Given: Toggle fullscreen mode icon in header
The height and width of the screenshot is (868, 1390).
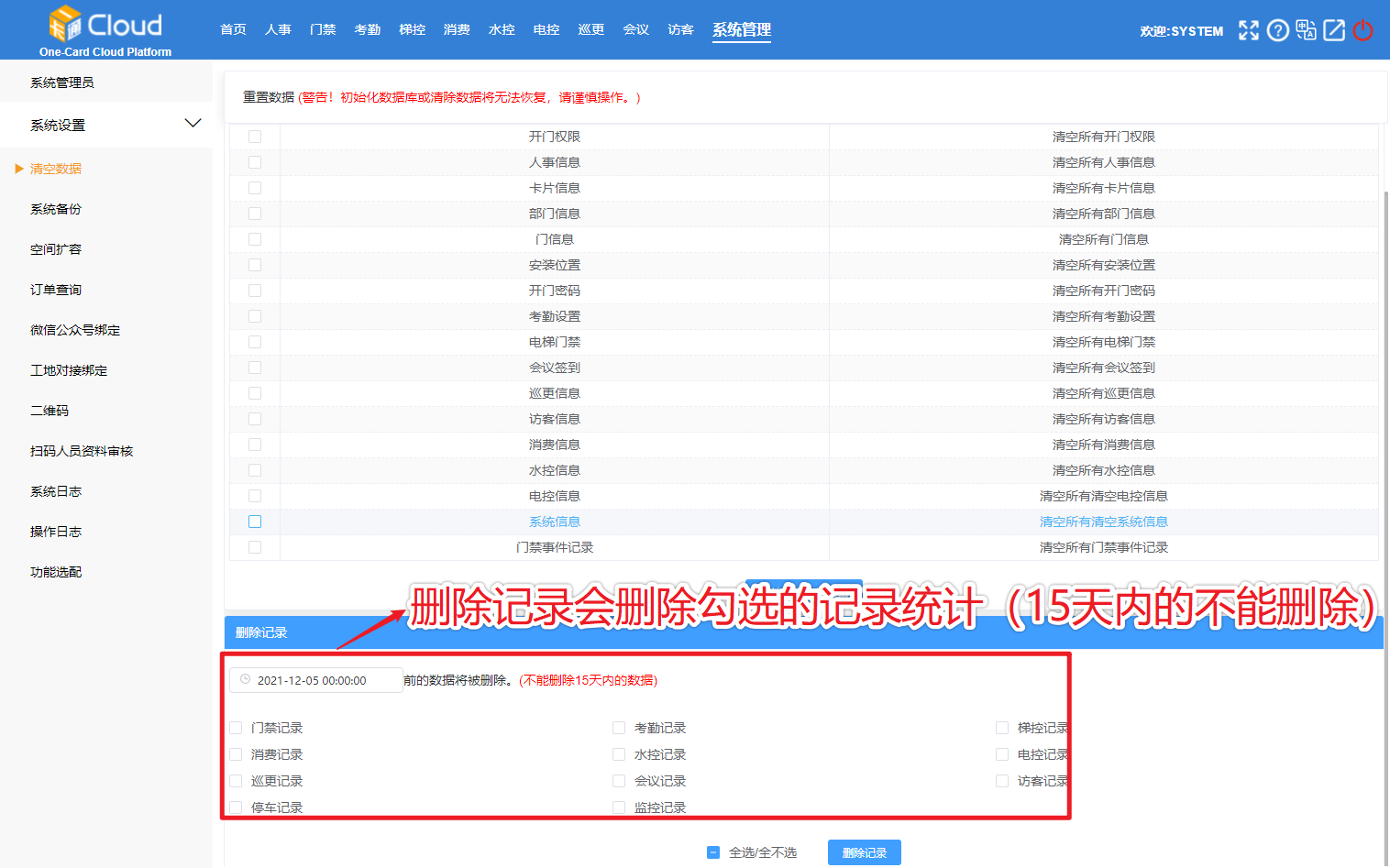Looking at the screenshot, I should click(1248, 30).
